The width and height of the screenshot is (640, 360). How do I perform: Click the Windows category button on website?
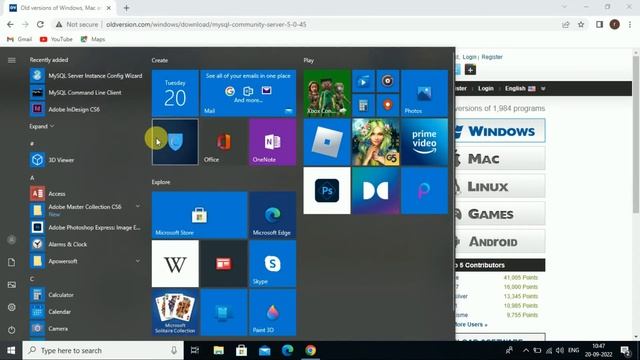[500, 131]
